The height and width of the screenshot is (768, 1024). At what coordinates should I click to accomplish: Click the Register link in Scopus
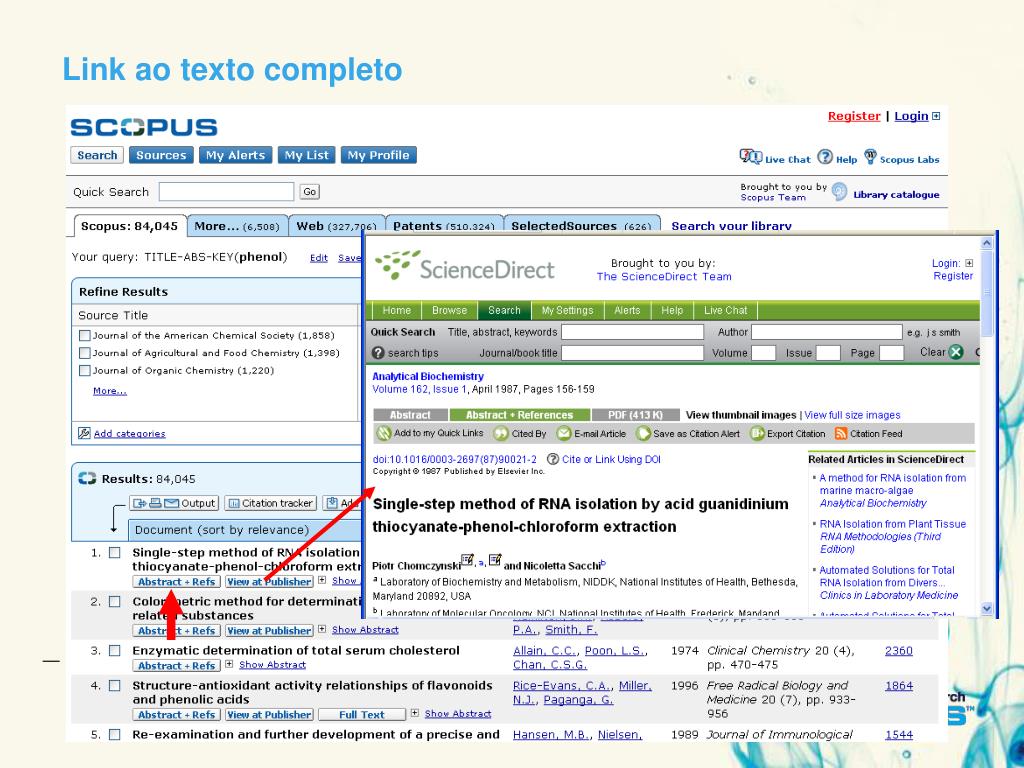click(x=854, y=116)
